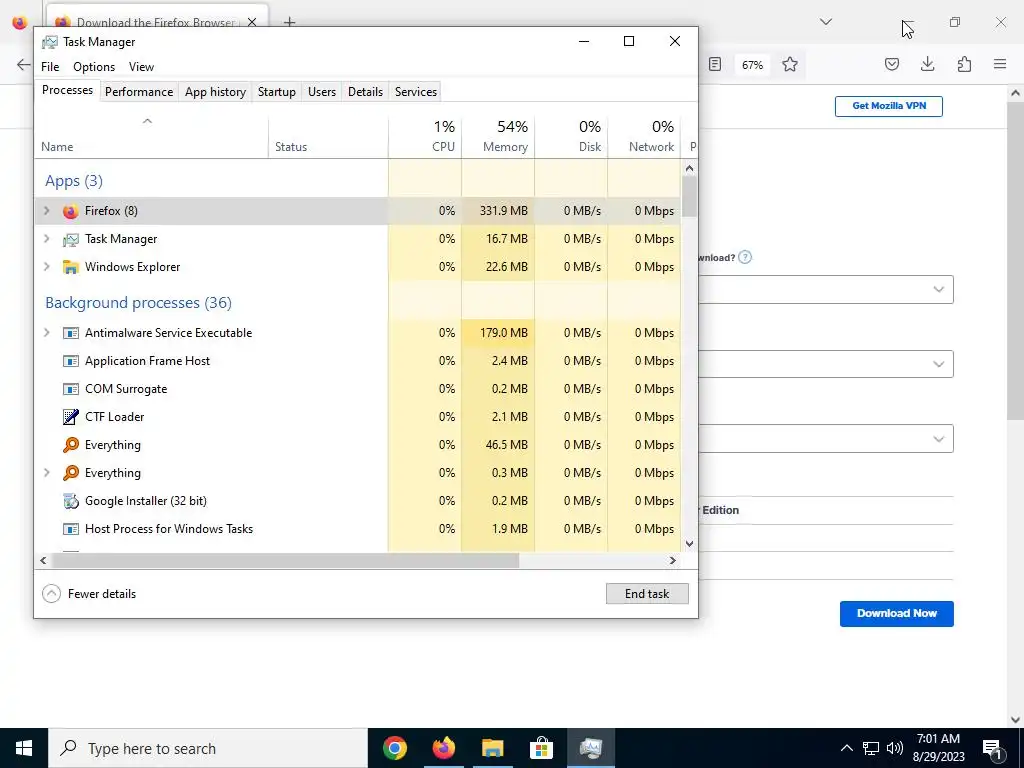
Task: Open the View menu in Task Manager
Action: pos(141,67)
